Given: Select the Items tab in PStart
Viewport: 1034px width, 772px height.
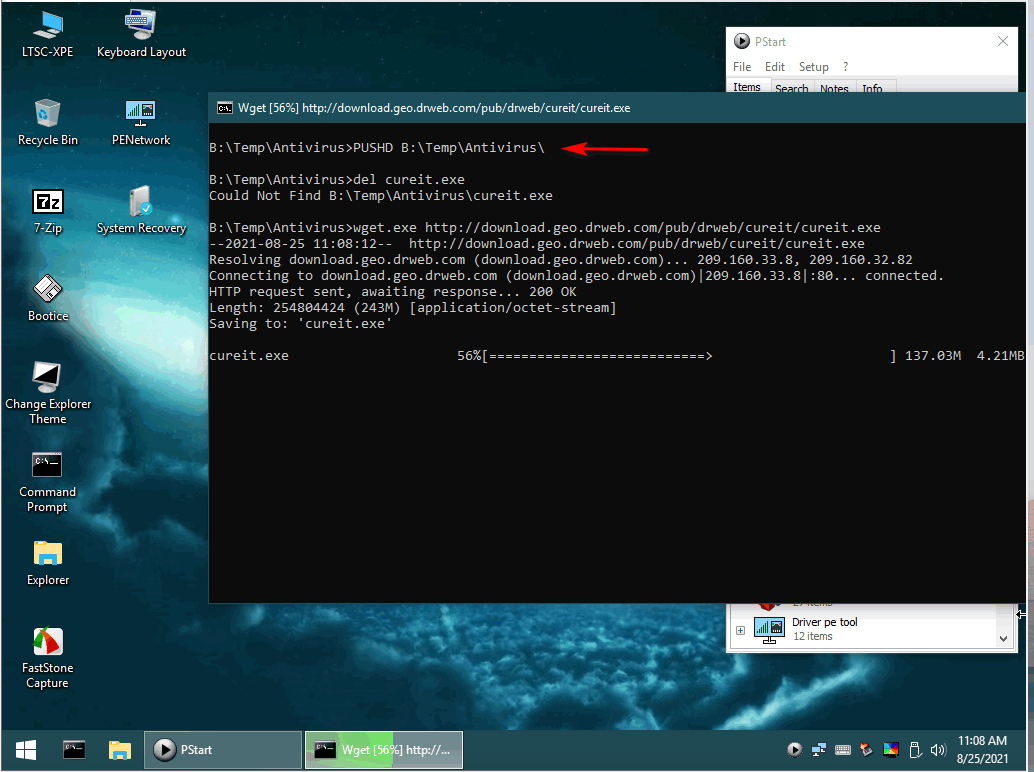Looking at the screenshot, I should coord(747,86).
